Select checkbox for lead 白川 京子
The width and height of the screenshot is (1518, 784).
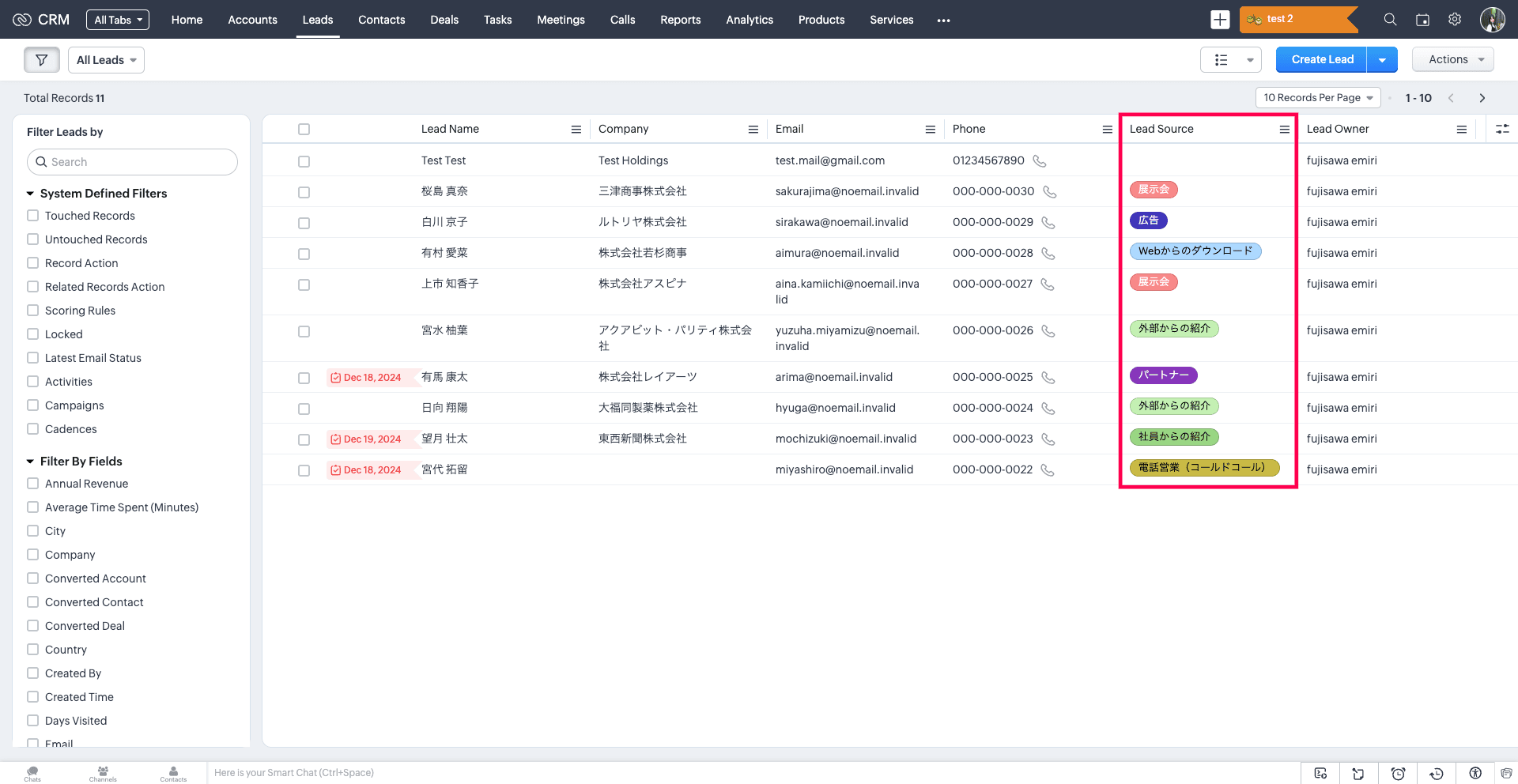point(304,223)
